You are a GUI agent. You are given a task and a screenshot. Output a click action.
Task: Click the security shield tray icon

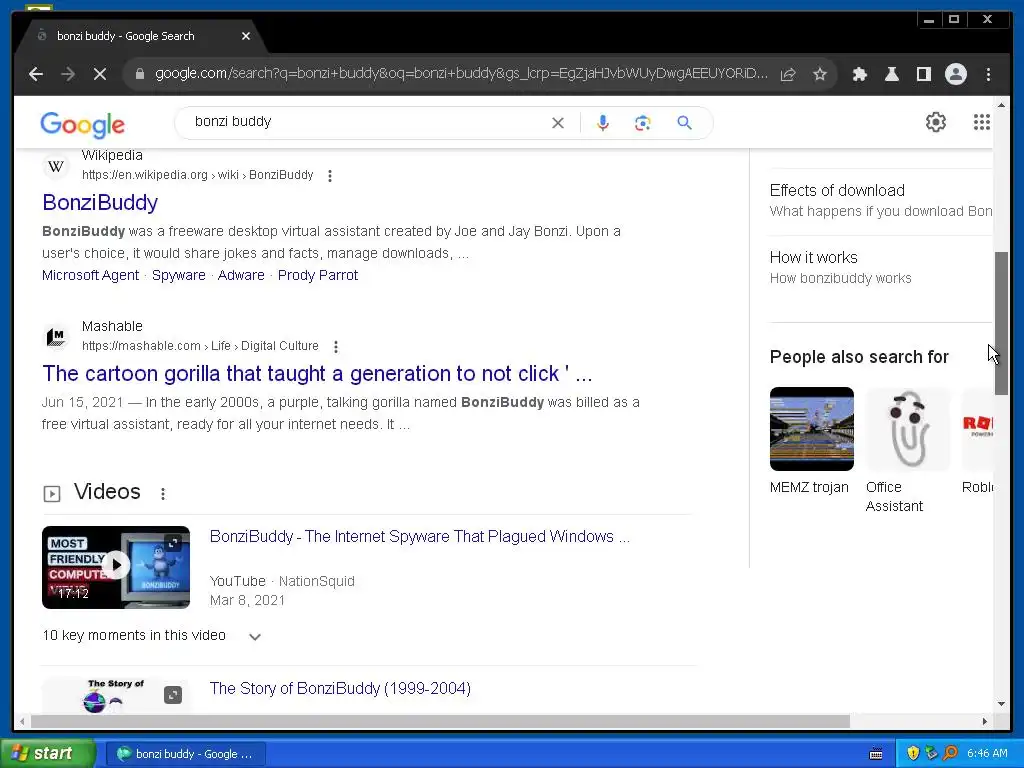pyautogui.click(x=913, y=754)
